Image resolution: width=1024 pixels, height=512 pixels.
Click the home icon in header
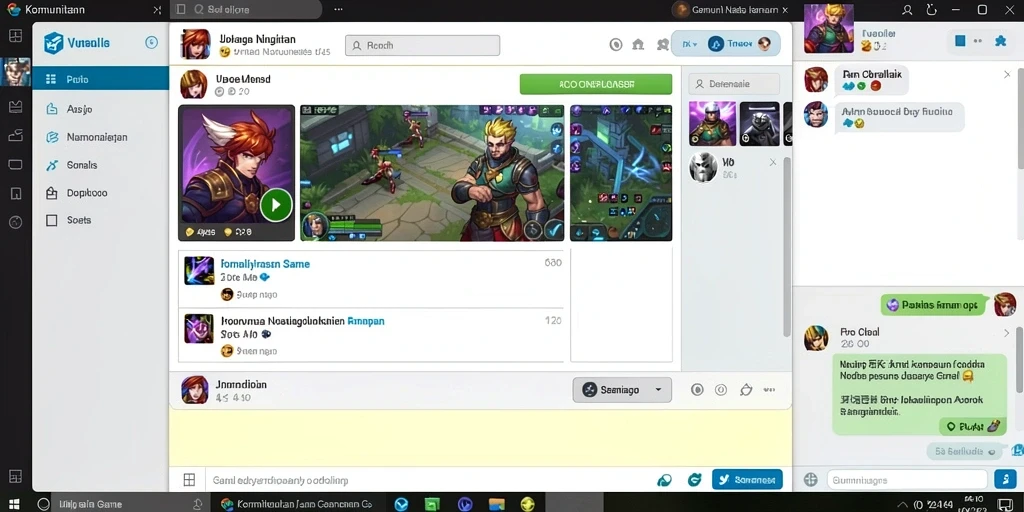[638, 44]
